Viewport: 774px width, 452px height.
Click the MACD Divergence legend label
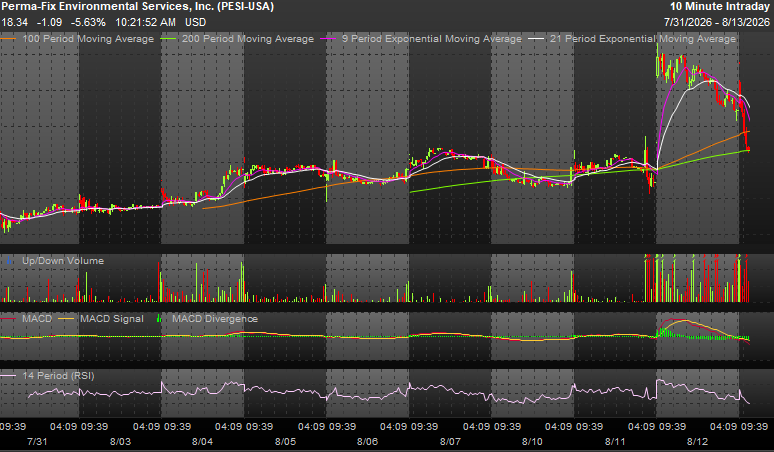(215, 319)
